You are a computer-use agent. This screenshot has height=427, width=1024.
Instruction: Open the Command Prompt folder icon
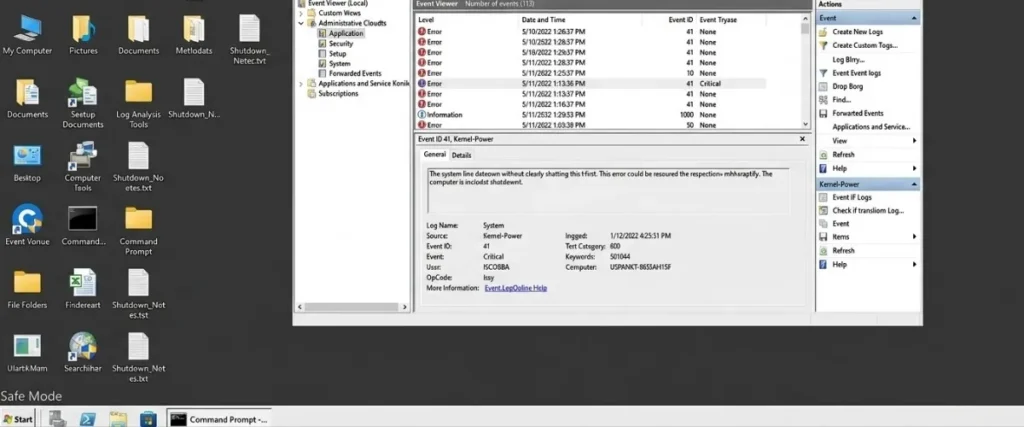(138, 230)
